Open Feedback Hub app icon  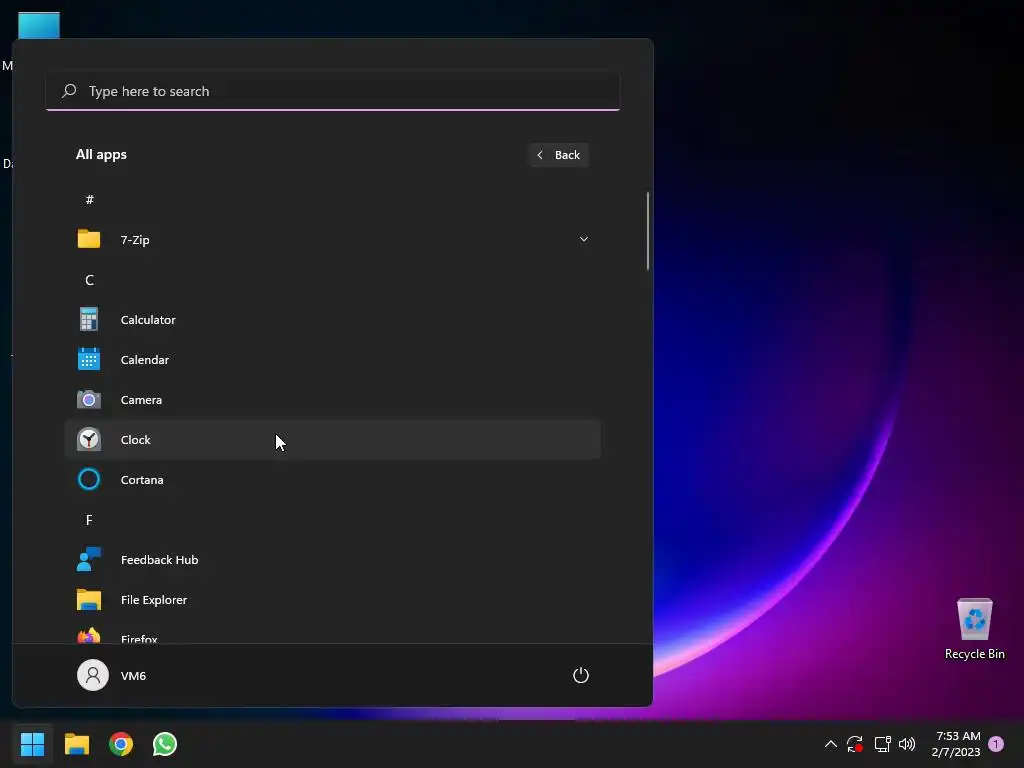pyautogui.click(x=89, y=560)
